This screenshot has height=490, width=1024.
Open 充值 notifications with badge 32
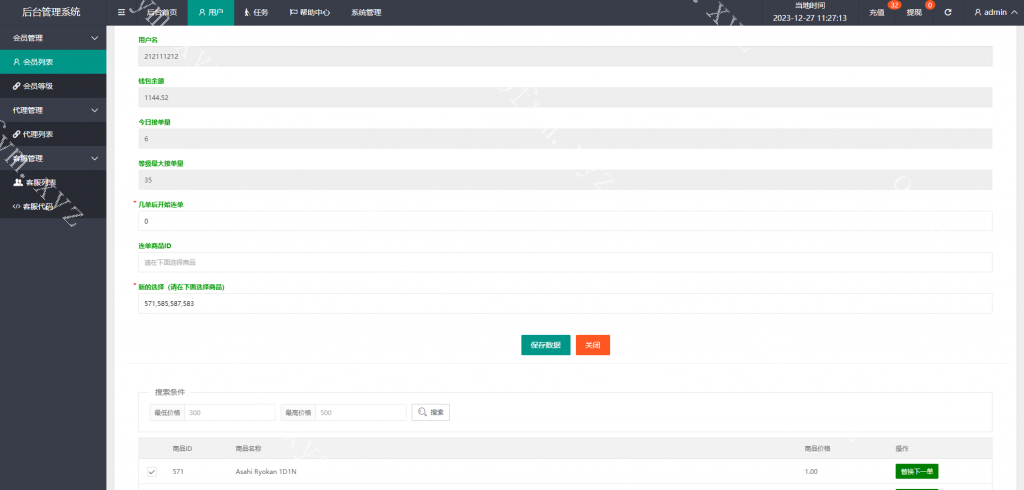coord(877,12)
